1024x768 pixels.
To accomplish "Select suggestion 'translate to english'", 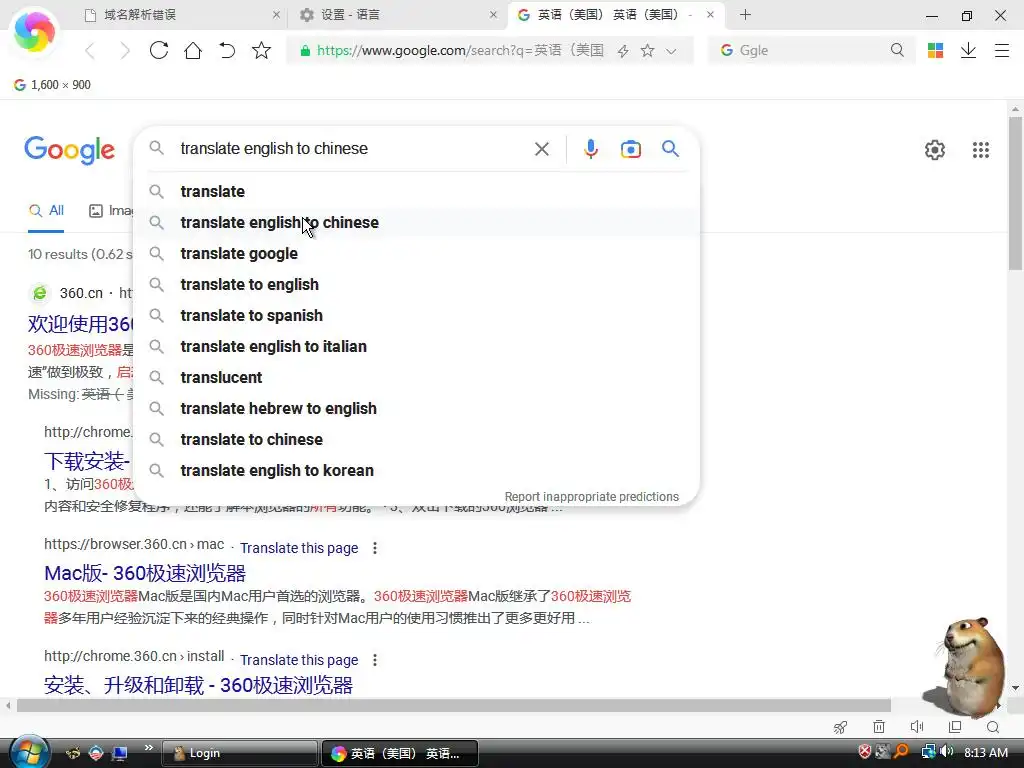I will [x=417, y=285].
